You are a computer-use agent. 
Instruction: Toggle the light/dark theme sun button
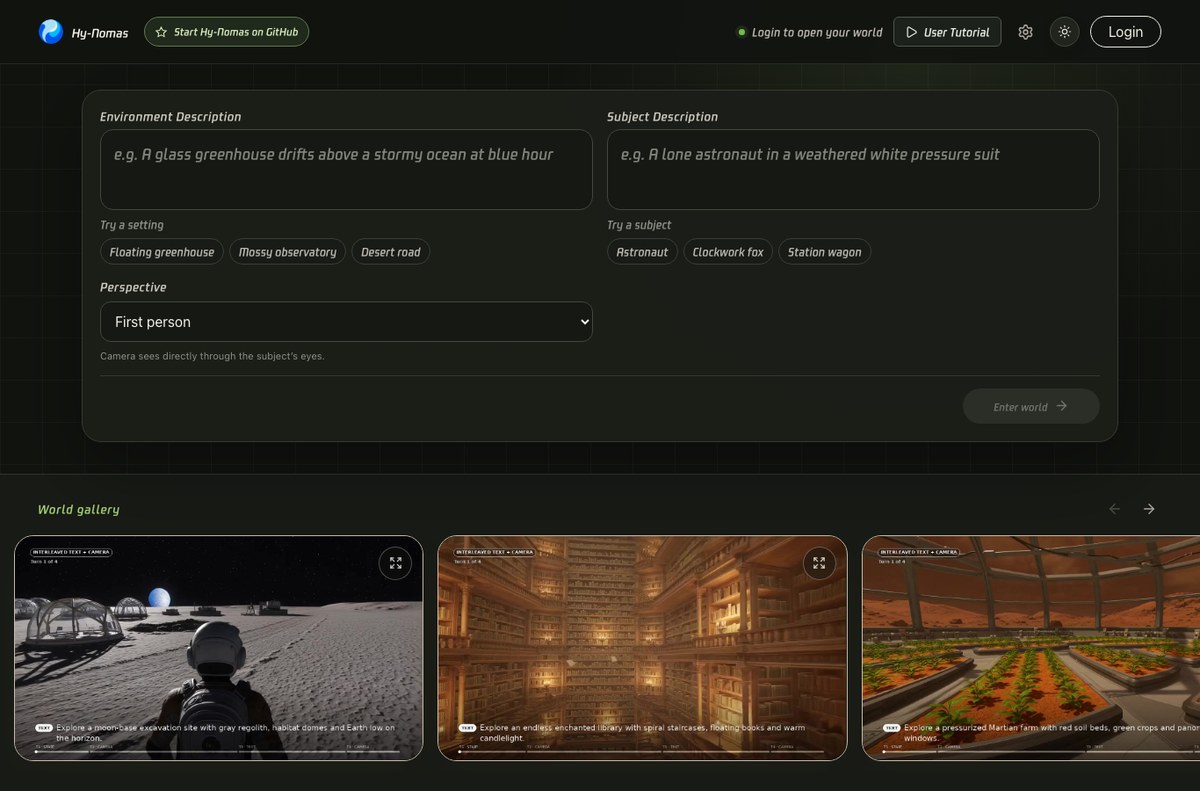[1064, 32]
